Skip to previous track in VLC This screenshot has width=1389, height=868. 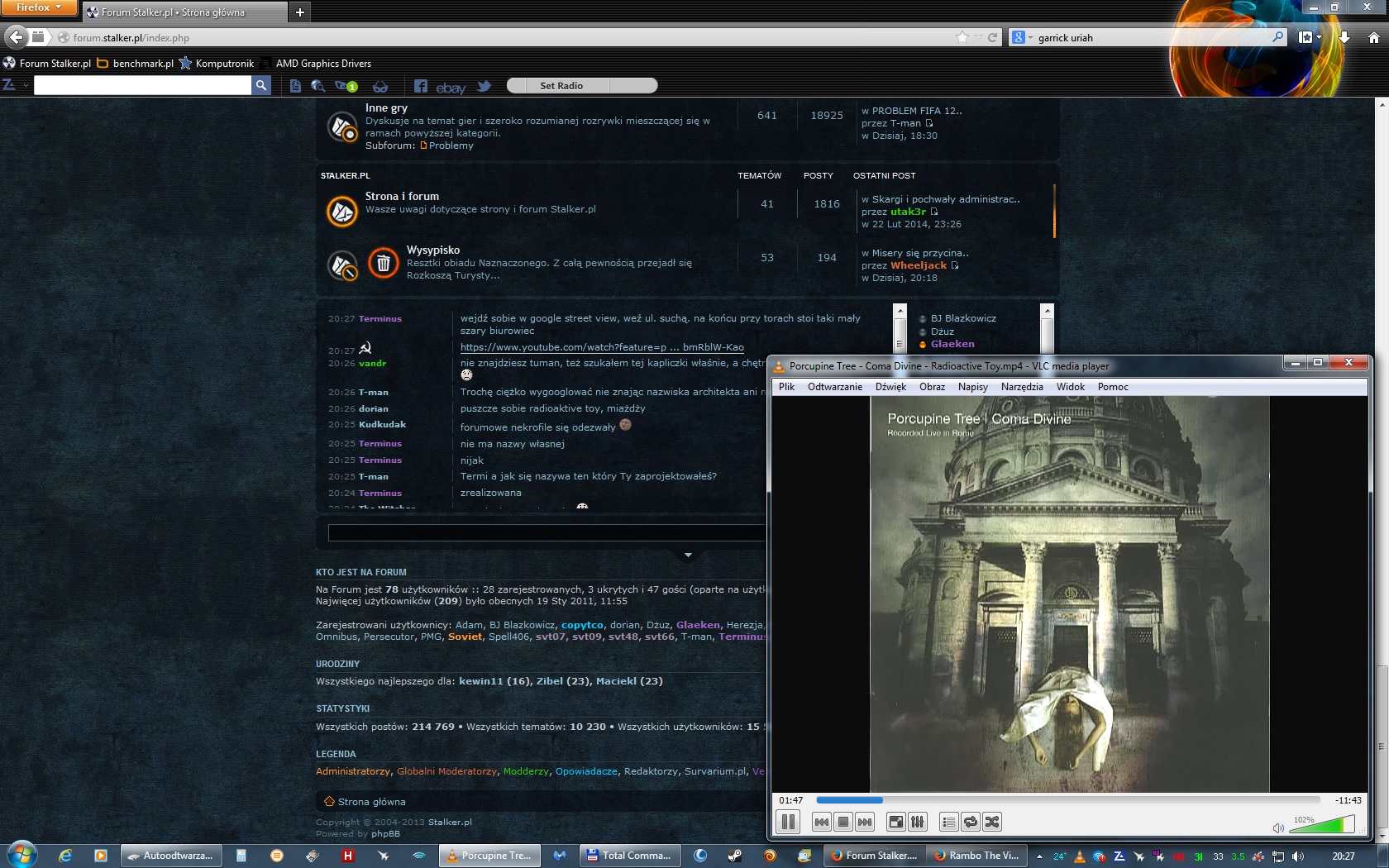(x=821, y=822)
